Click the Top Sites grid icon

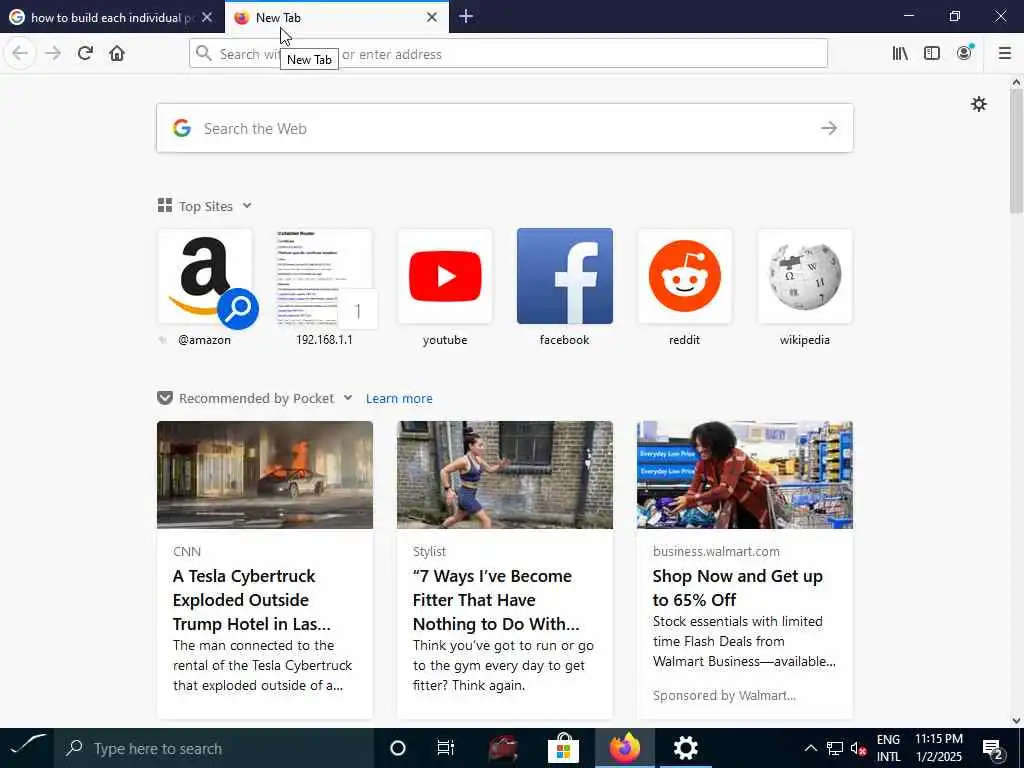pos(165,206)
